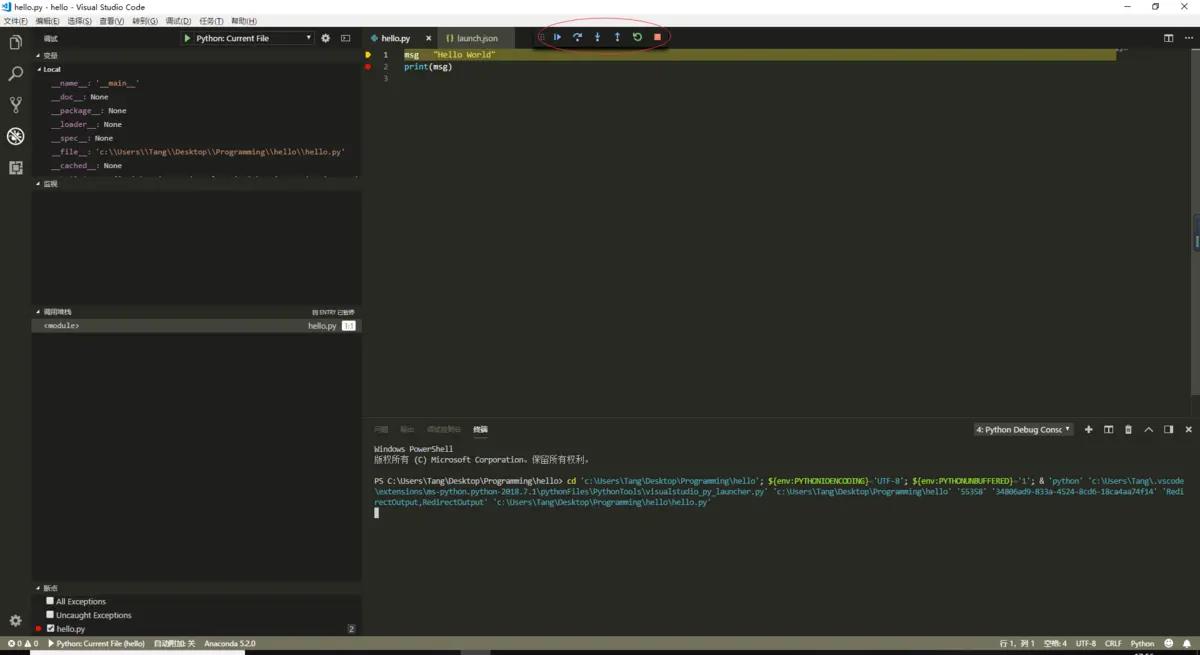Viewport: 1200px width, 655px height.
Task: Open the Python Debug Console terminal selector
Action: [1023, 430]
